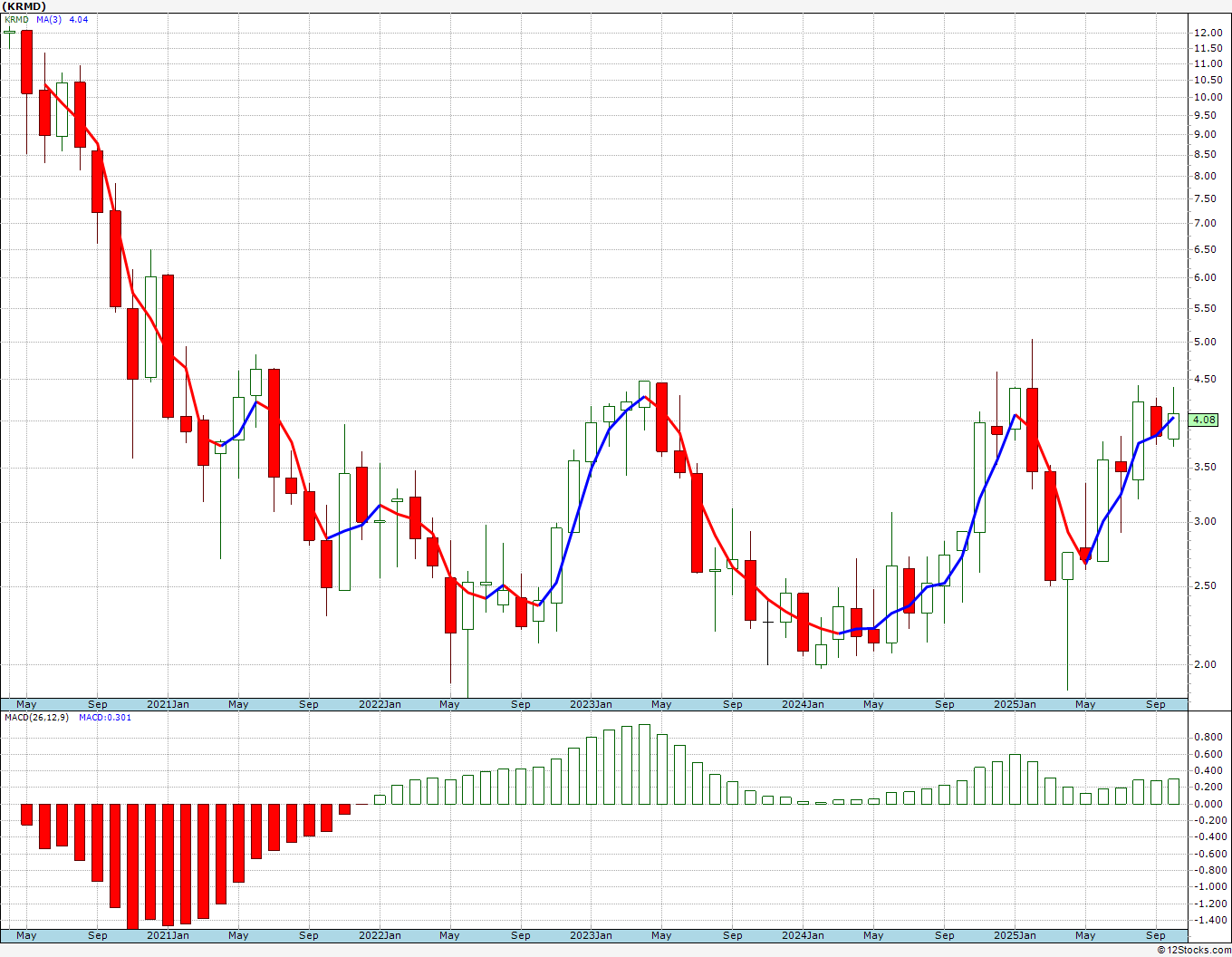Select the 2.00 price axis label
This screenshot has width=1232, height=957.
(x=1205, y=664)
